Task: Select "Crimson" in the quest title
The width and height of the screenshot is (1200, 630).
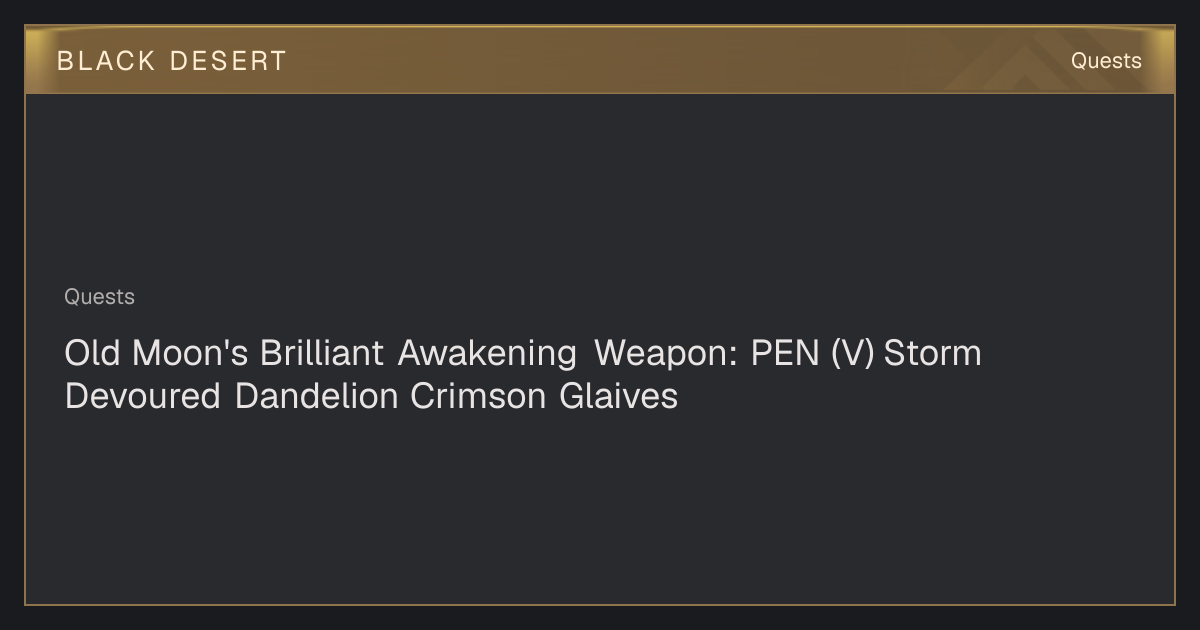Action: [x=478, y=396]
